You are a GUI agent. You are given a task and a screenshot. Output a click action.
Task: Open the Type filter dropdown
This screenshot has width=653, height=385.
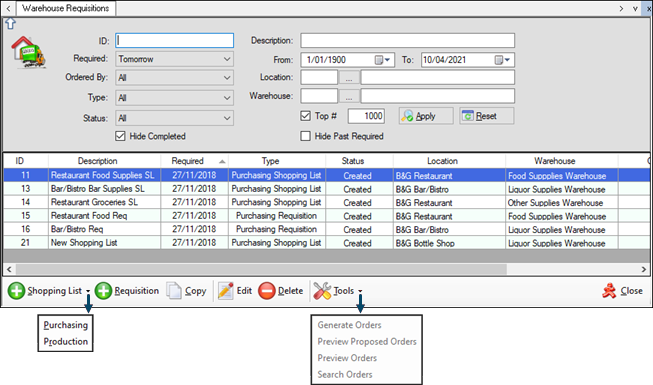pos(174,98)
